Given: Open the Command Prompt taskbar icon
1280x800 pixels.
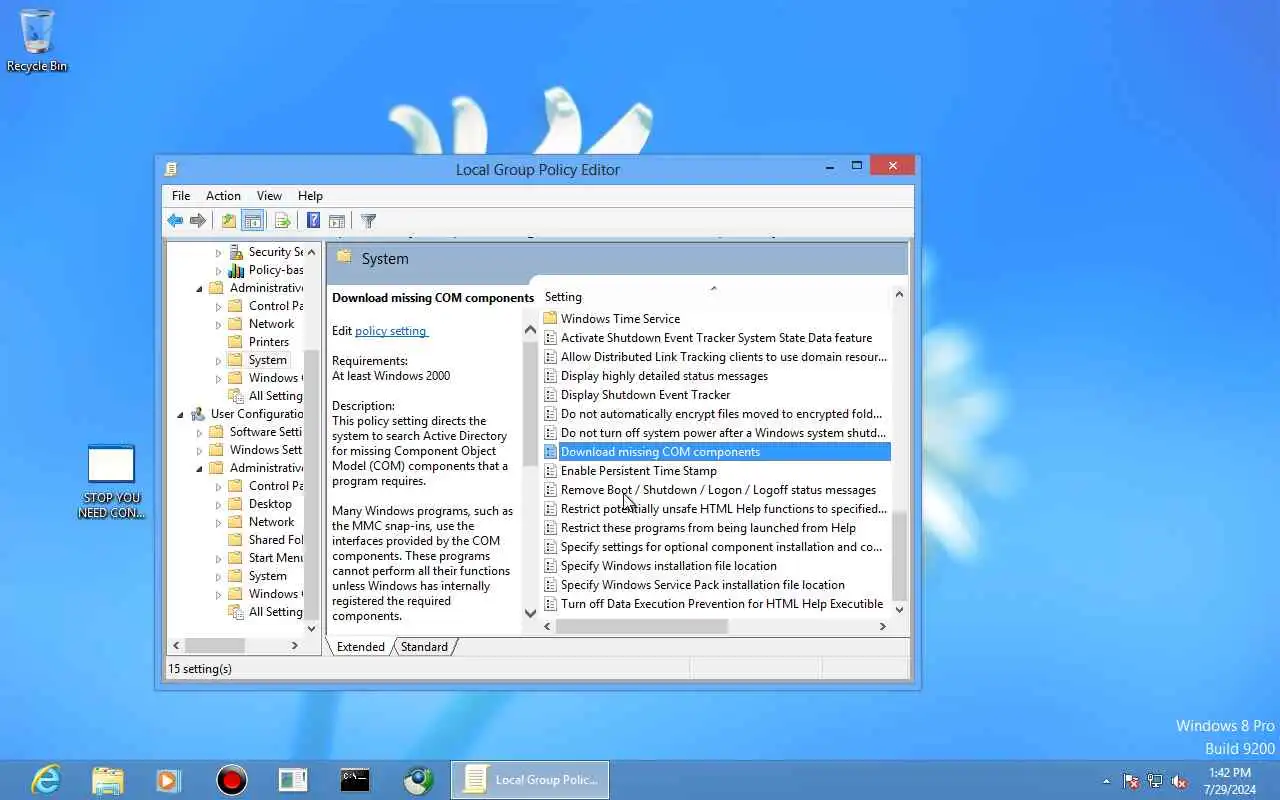Looking at the screenshot, I should coord(355,780).
